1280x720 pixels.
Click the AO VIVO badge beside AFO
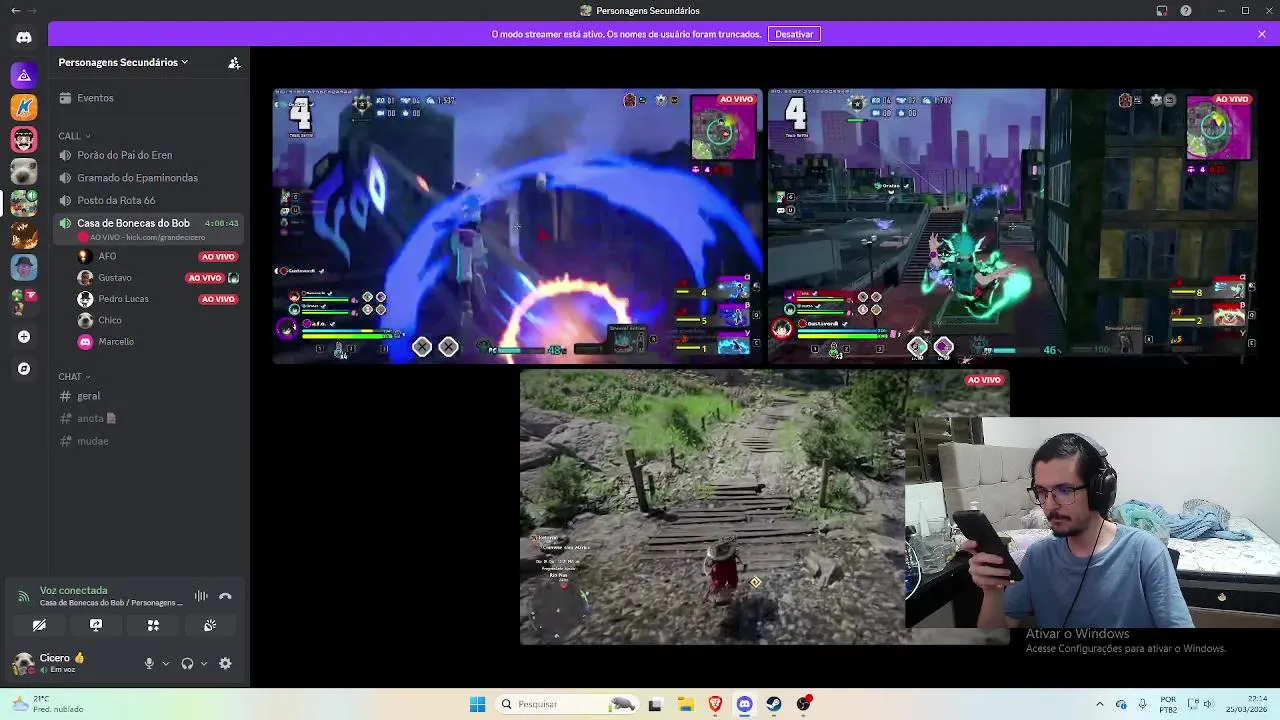(x=218, y=257)
